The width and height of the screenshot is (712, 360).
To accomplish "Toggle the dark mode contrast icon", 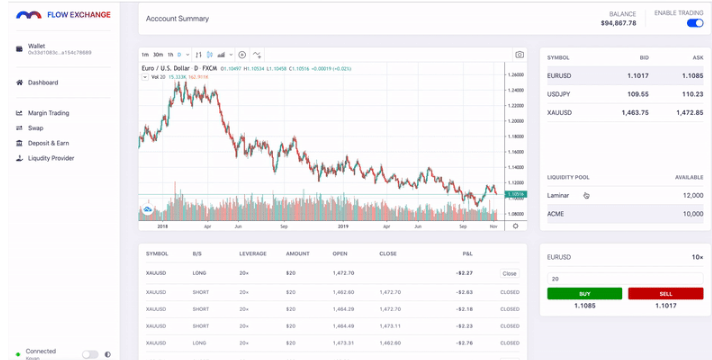I will pyautogui.click(x=108, y=355).
